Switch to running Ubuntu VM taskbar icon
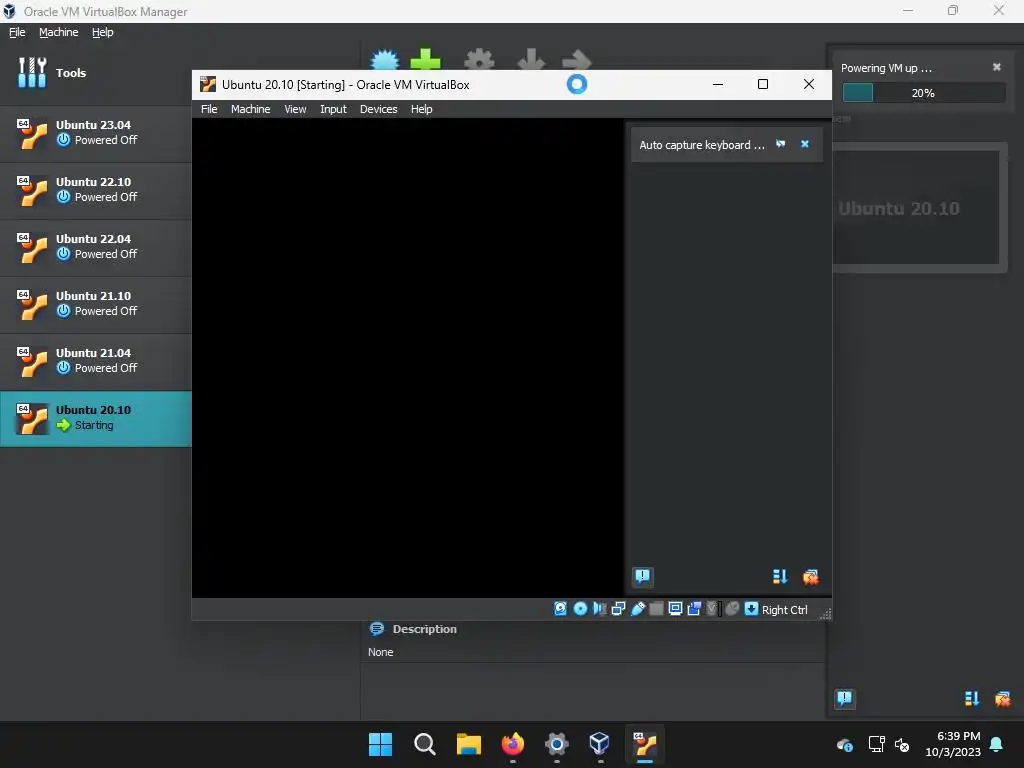Image resolution: width=1024 pixels, height=768 pixels. (645, 744)
